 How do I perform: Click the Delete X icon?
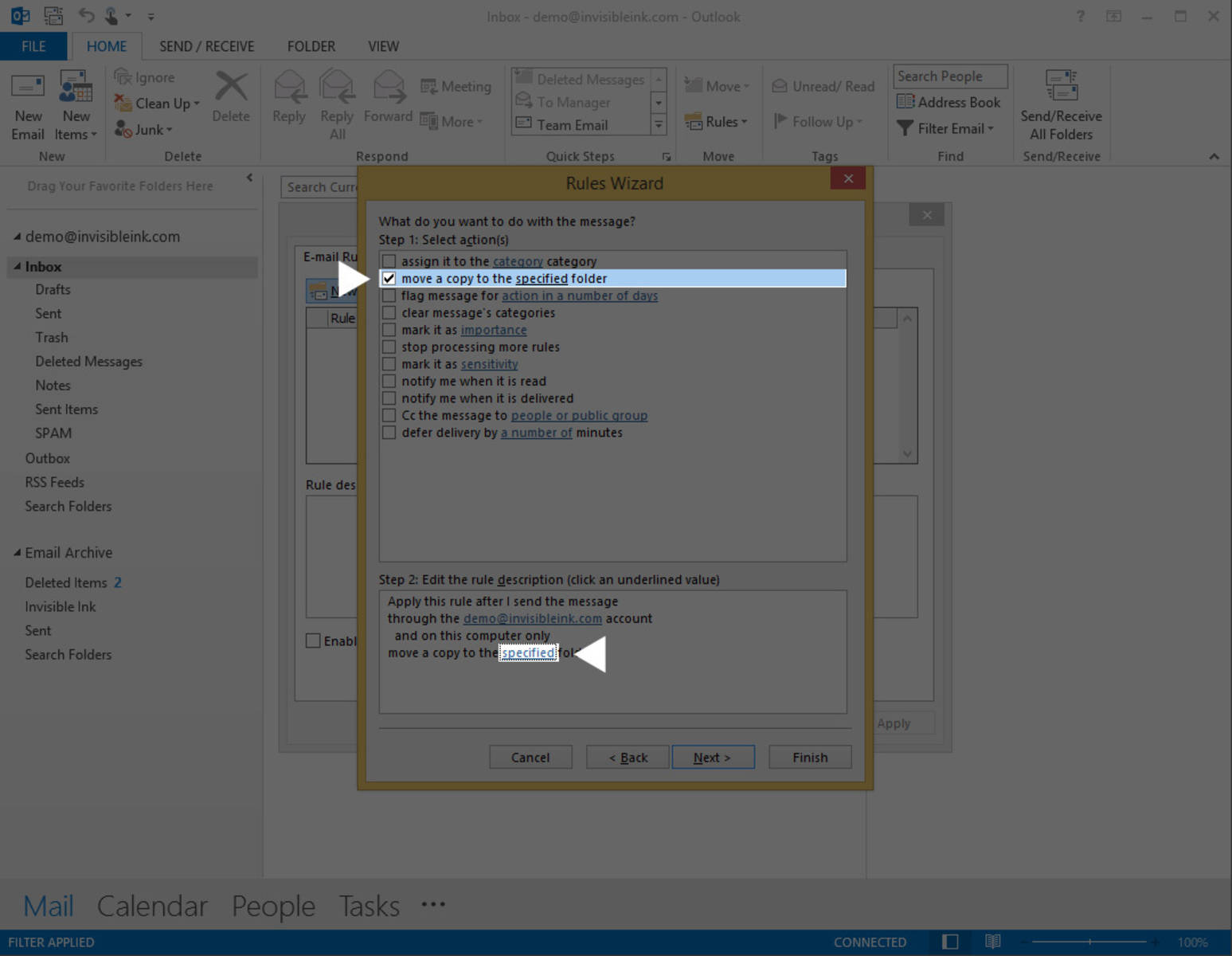point(231,87)
